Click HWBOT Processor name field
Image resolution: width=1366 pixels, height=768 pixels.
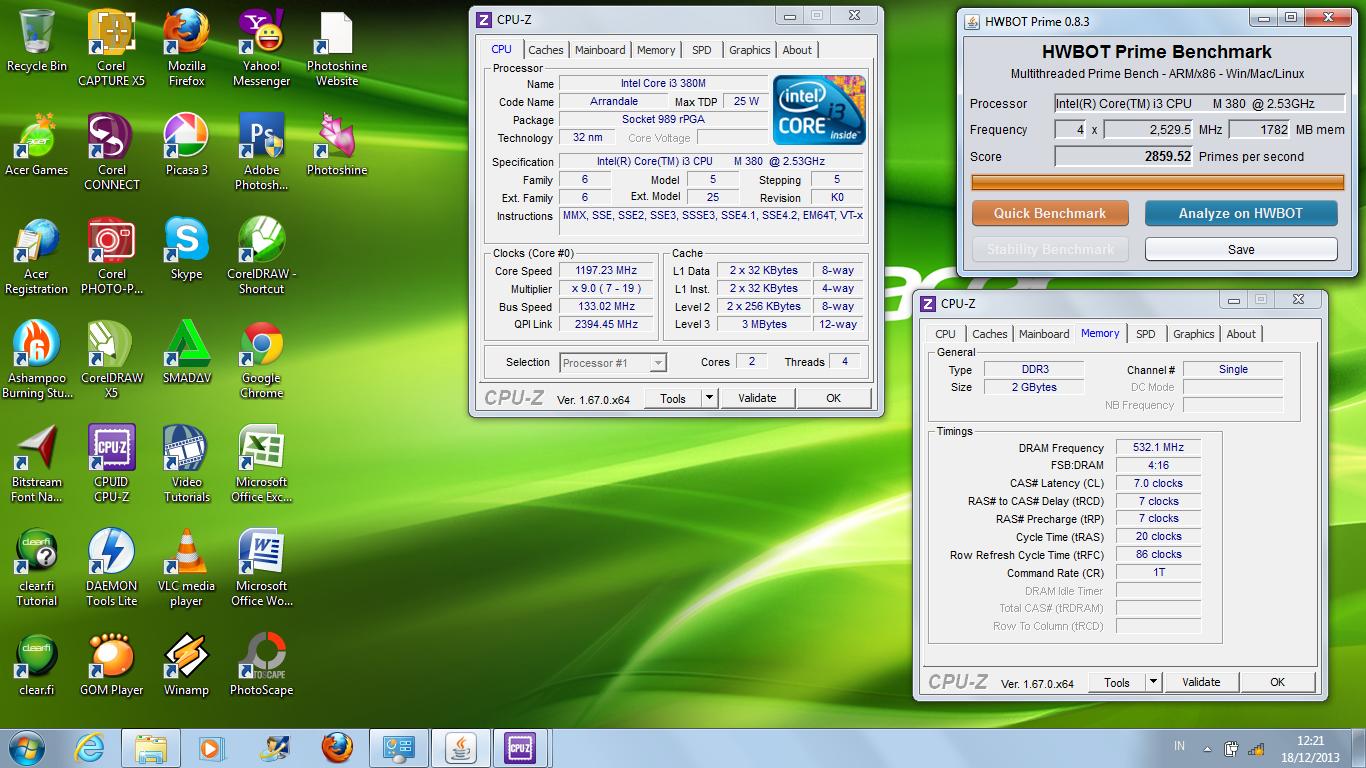tap(1200, 103)
